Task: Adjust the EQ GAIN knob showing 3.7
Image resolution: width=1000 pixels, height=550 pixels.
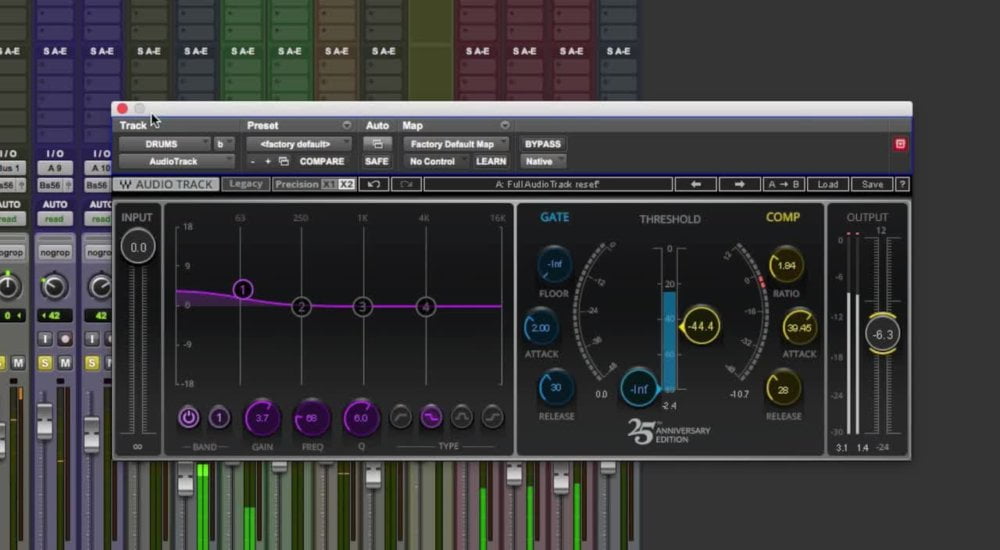Action: [x=262, y=419]
